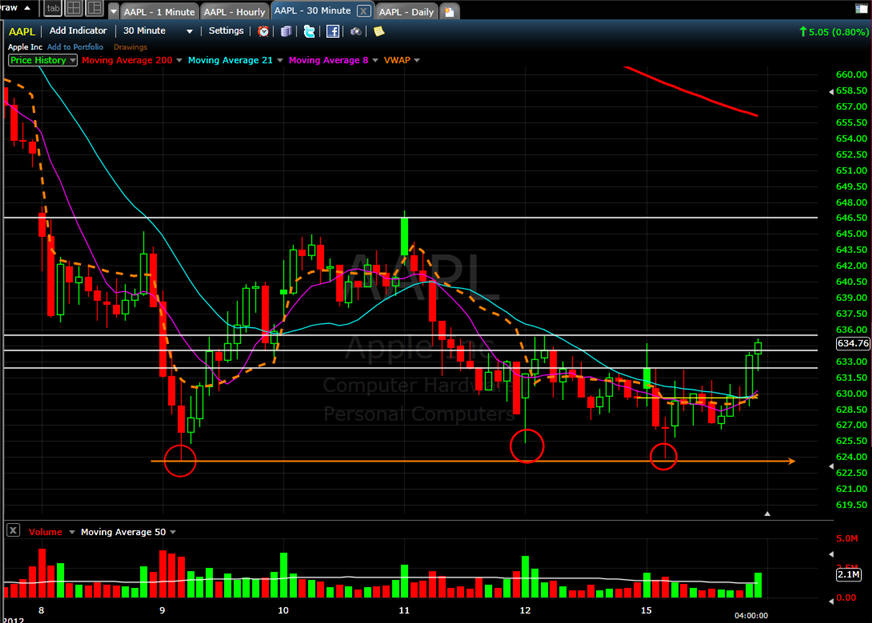The height and width of the screenshot is (623, 872).
Task: Switch to the AAPL - Hourly tab
Action: coord(234,12)
